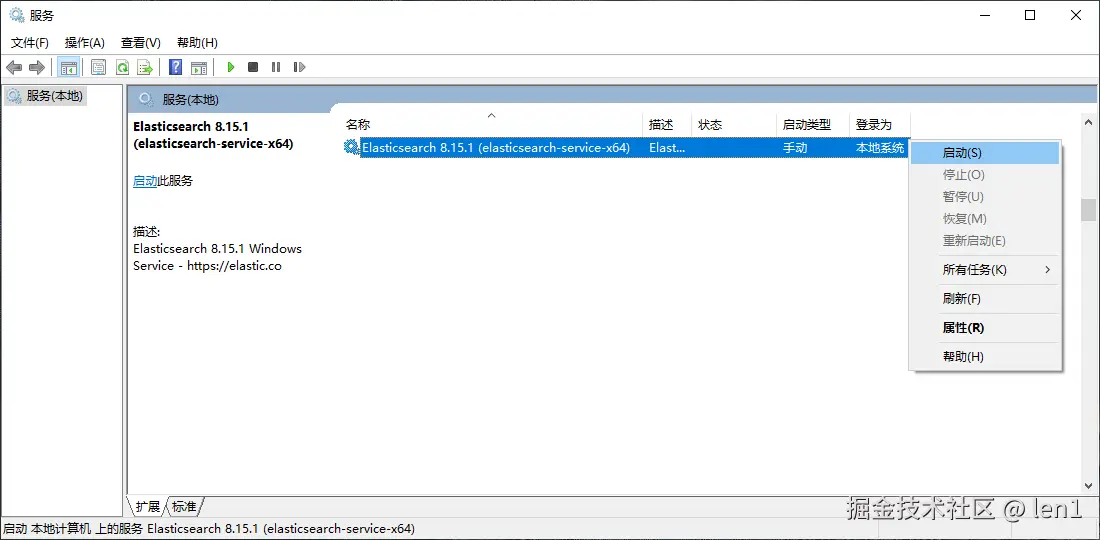Viewport: 1100px width, 540px height.
Task: Sort by the 状态 column header
Action: (x=734, y=125)
